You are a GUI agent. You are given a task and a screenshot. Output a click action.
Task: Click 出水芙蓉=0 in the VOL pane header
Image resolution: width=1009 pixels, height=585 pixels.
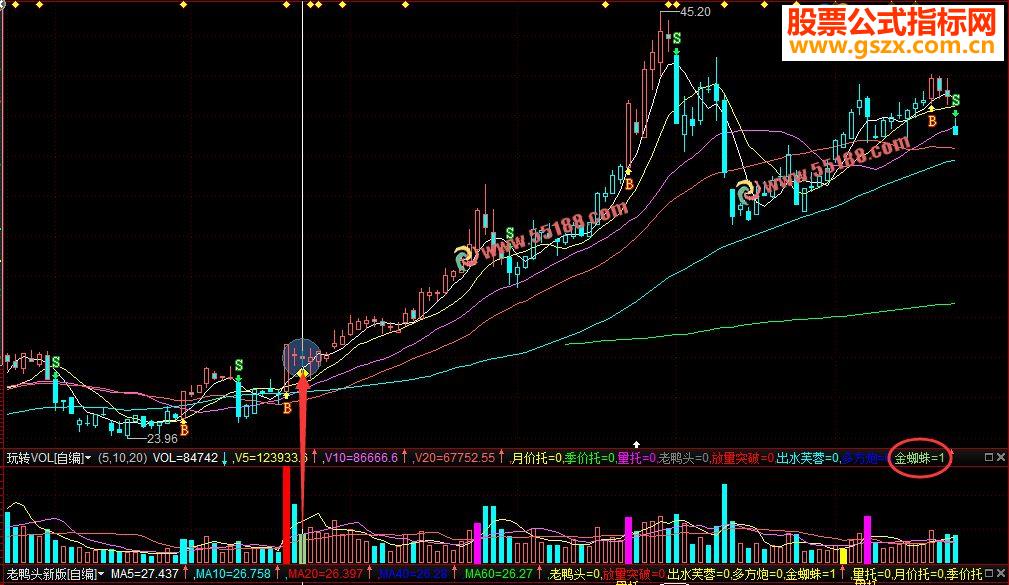click(808, 458)
